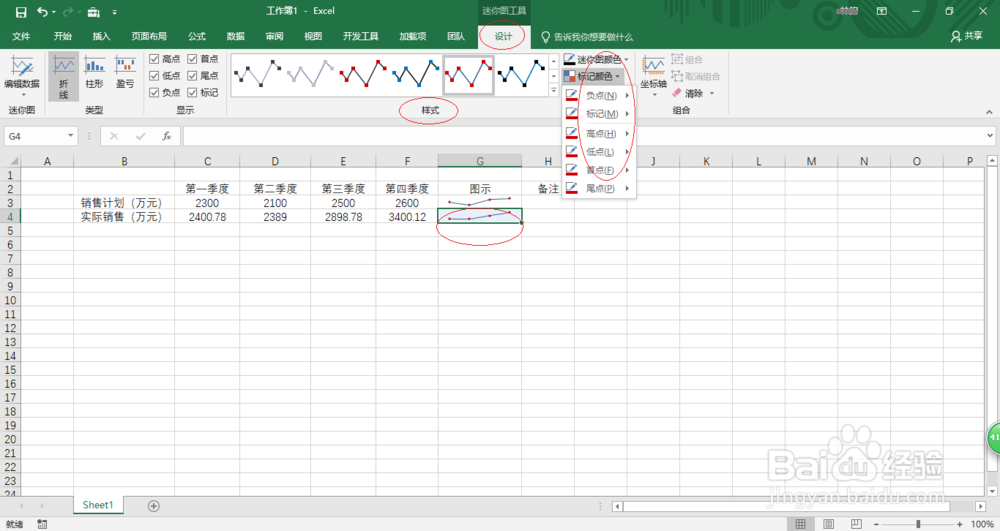Image resolution: width=1000 pixels, height=531 pixels.
Task: Open the Clear dropdown arrow
Action: coord(712,93)
